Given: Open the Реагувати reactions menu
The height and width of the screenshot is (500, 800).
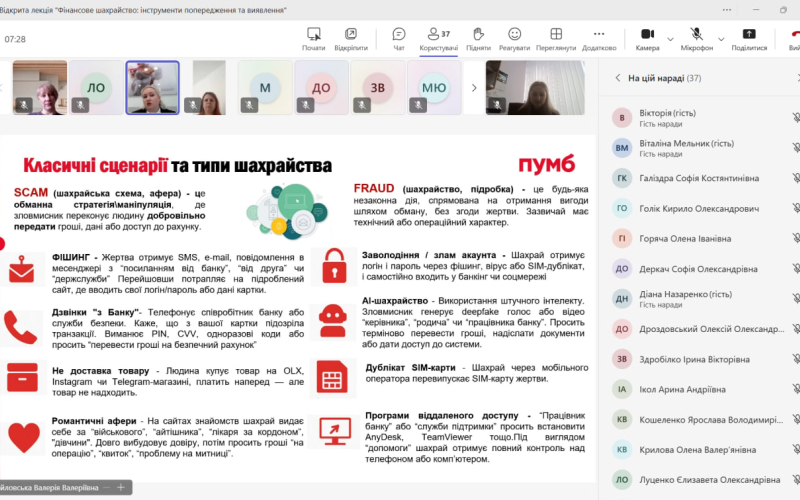Looking at the screenshot, I should tap(514, 38).
